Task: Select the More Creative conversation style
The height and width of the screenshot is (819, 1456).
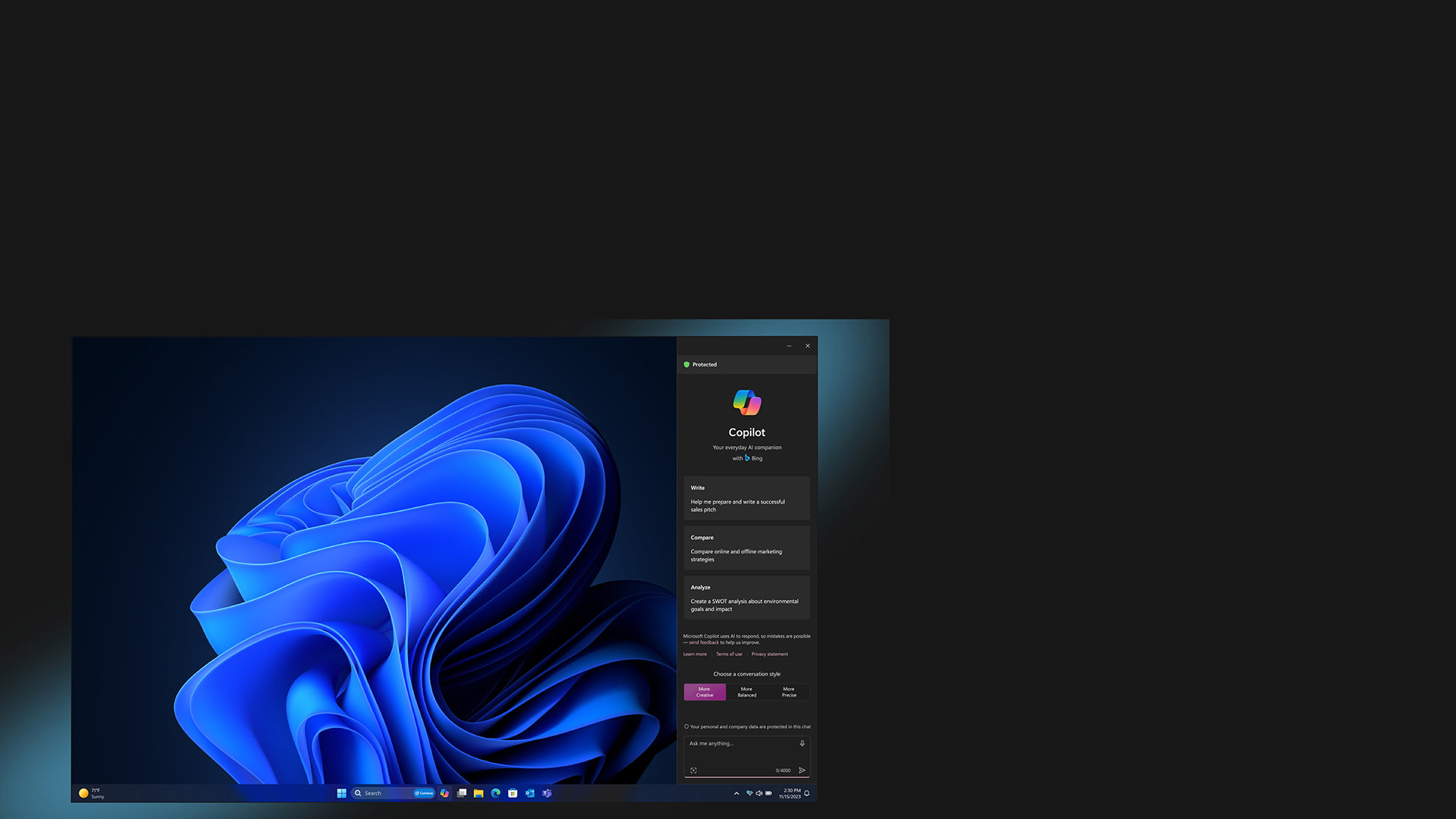Action: coord(704,691)
